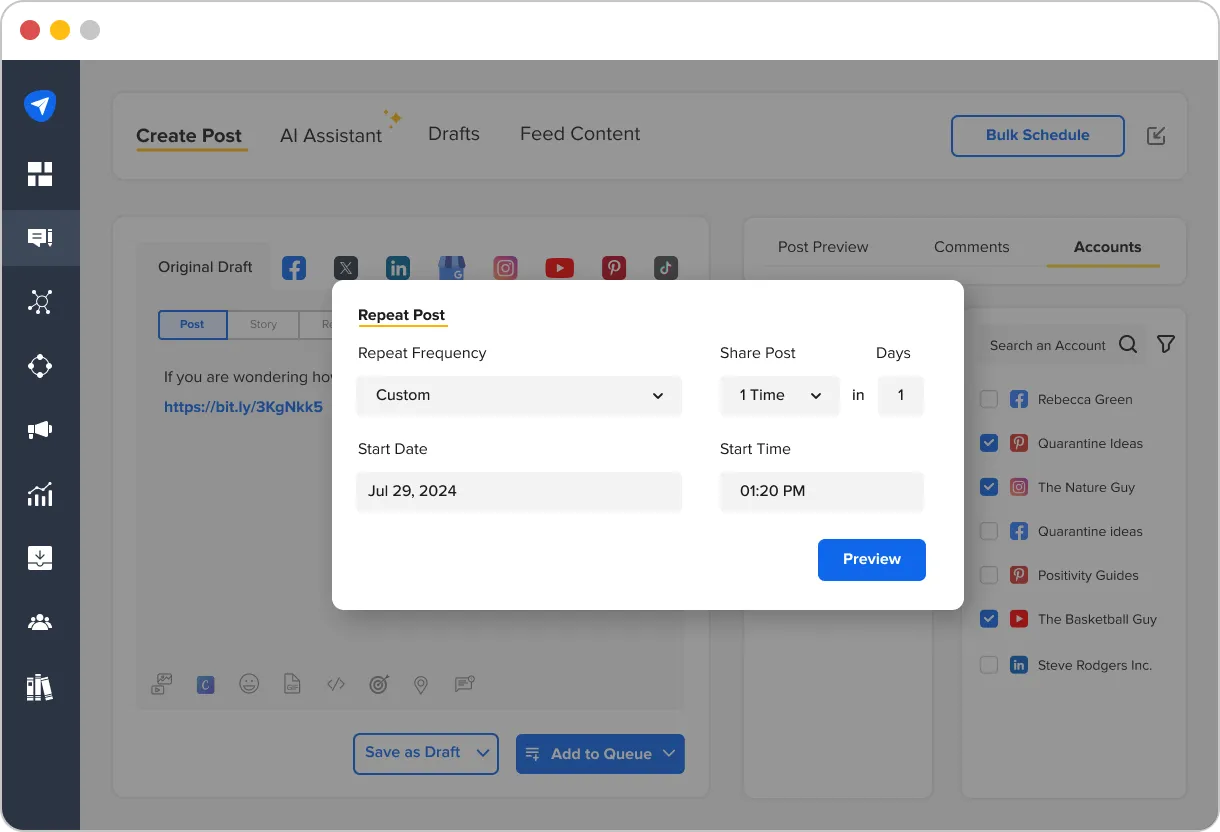1220x832 pixels.
Task: Expand the Save as Draft dropdown arrow
Action: [484, 753]
